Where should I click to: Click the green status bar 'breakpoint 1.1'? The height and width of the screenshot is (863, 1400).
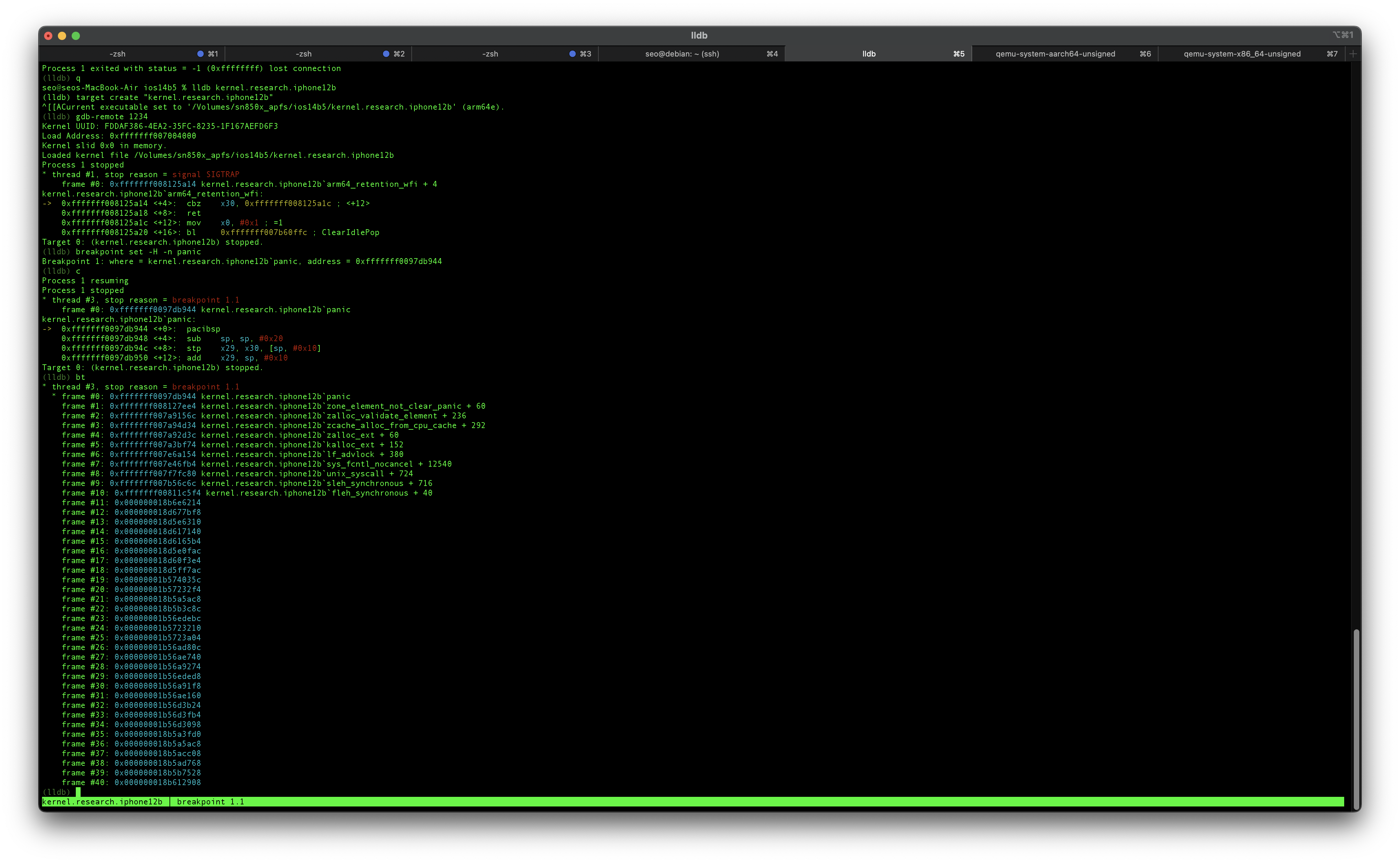coord(210,802)
